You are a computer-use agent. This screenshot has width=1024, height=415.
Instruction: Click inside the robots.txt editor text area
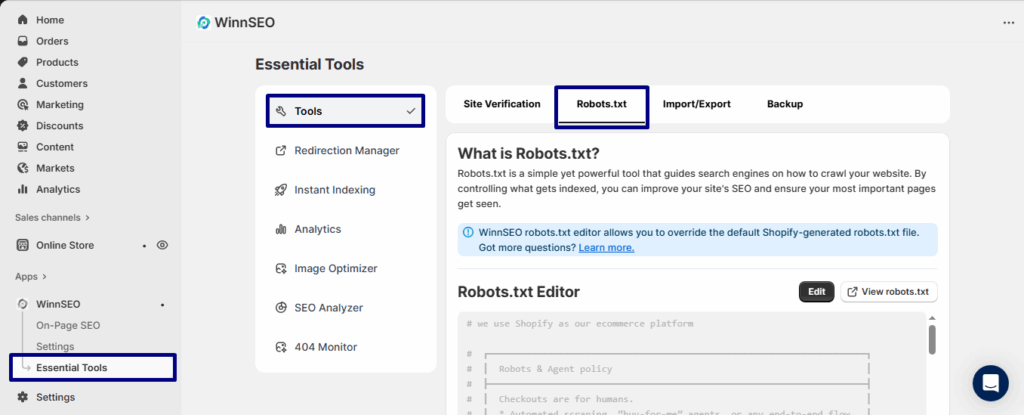[692, 363]
